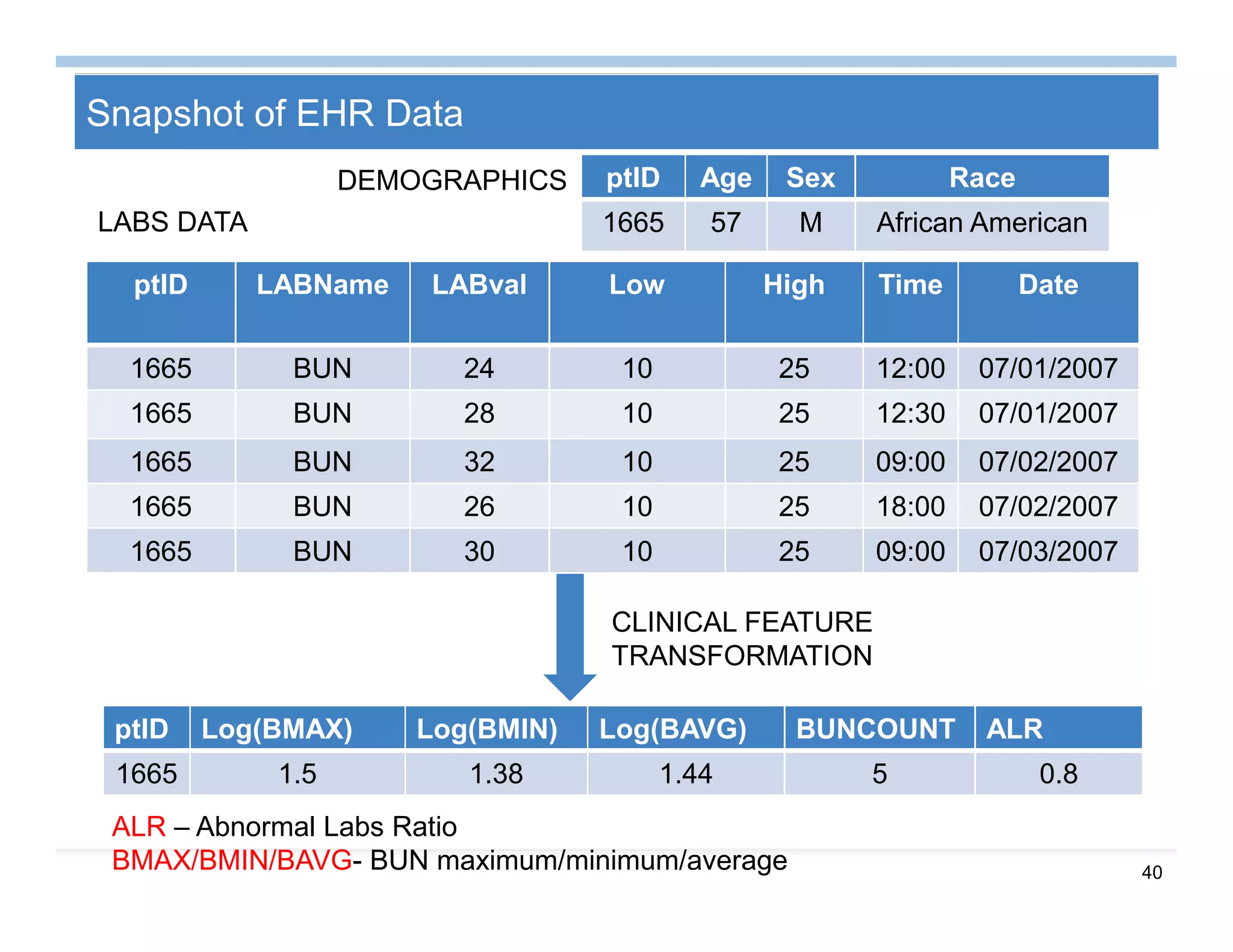Select LABval cell 30
This screenshot has width=1233, height=952.
click(479, 551)
